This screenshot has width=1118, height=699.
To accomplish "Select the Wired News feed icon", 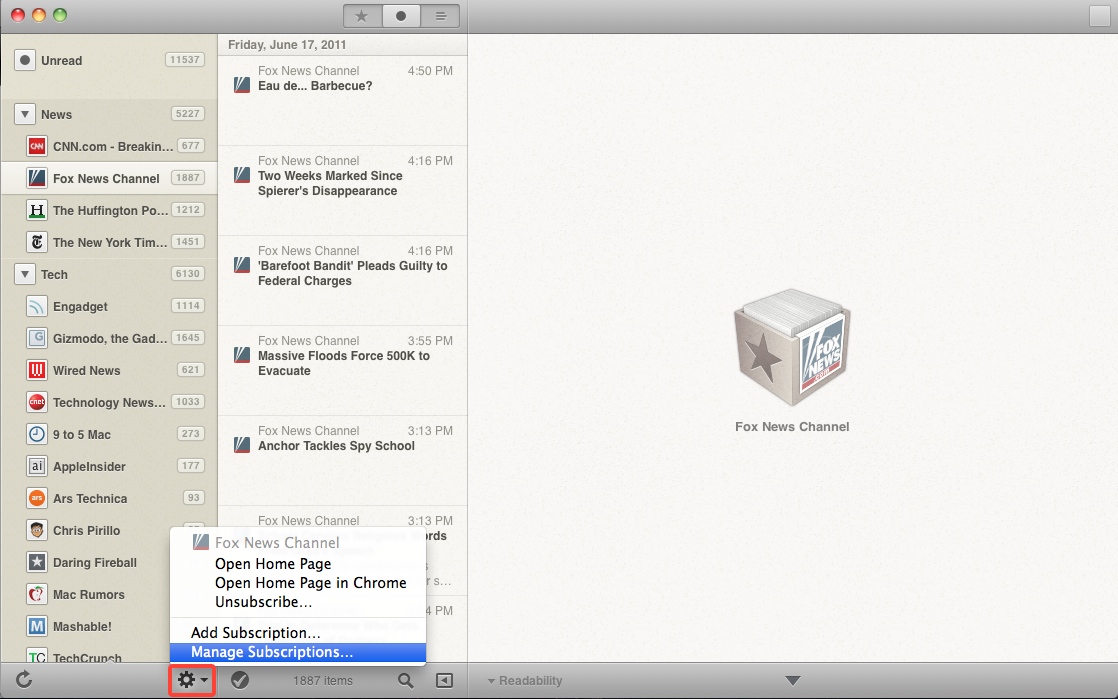I will click(x=36, y=370).
